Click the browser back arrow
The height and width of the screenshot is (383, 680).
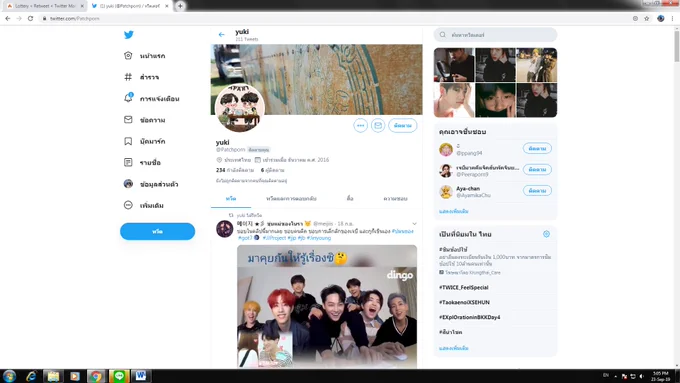(x=8, y=18)
